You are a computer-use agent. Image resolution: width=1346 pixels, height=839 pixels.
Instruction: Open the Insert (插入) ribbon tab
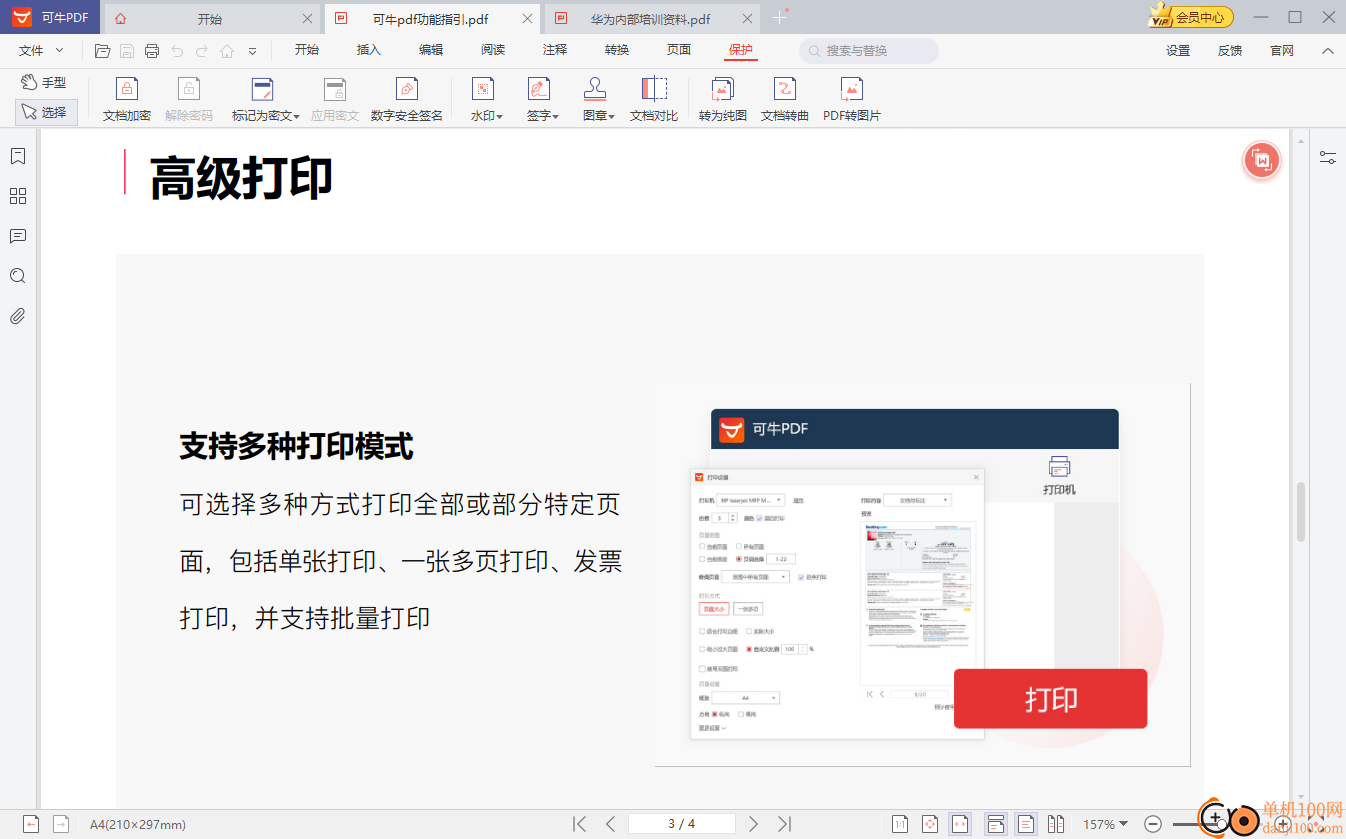tap(369, 50)
